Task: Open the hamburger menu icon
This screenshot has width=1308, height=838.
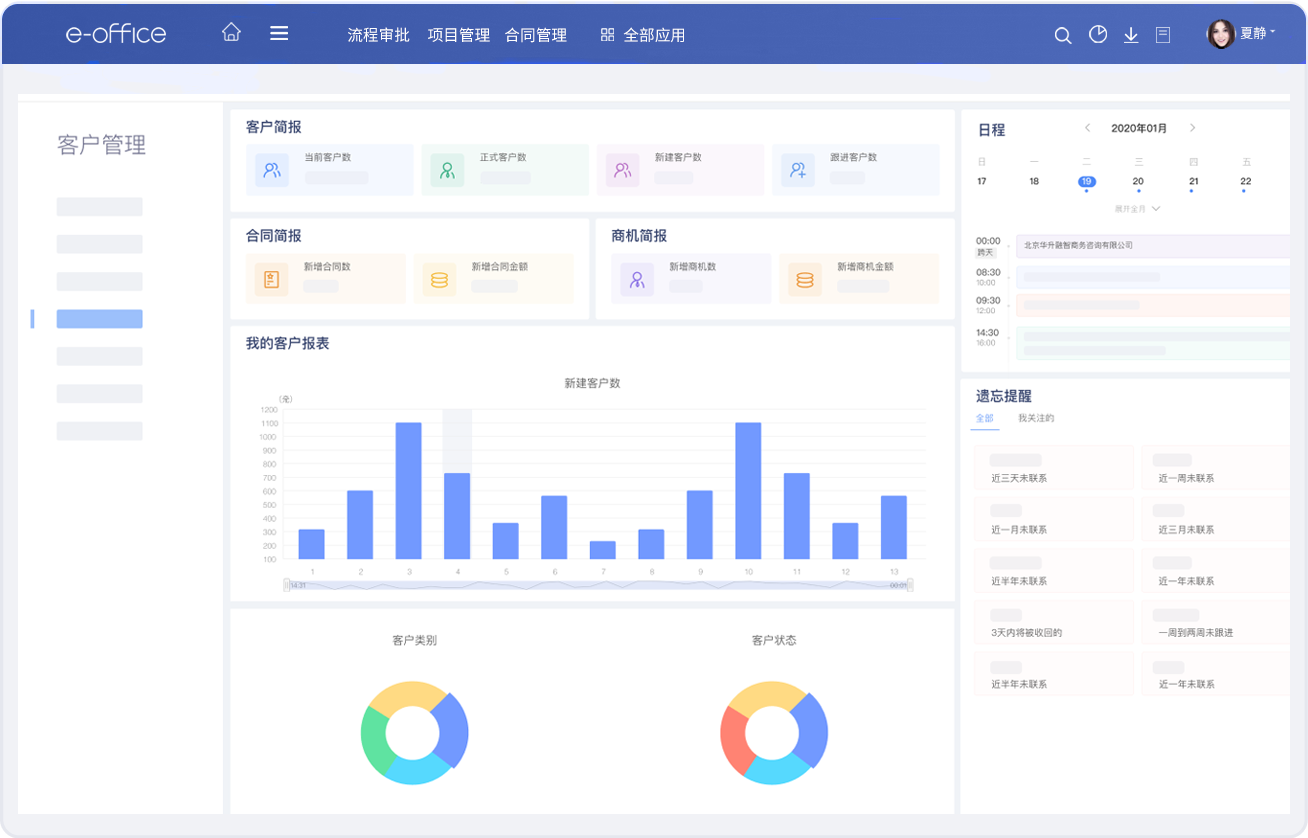Action: pyautogui.click(x=279, y=33)
